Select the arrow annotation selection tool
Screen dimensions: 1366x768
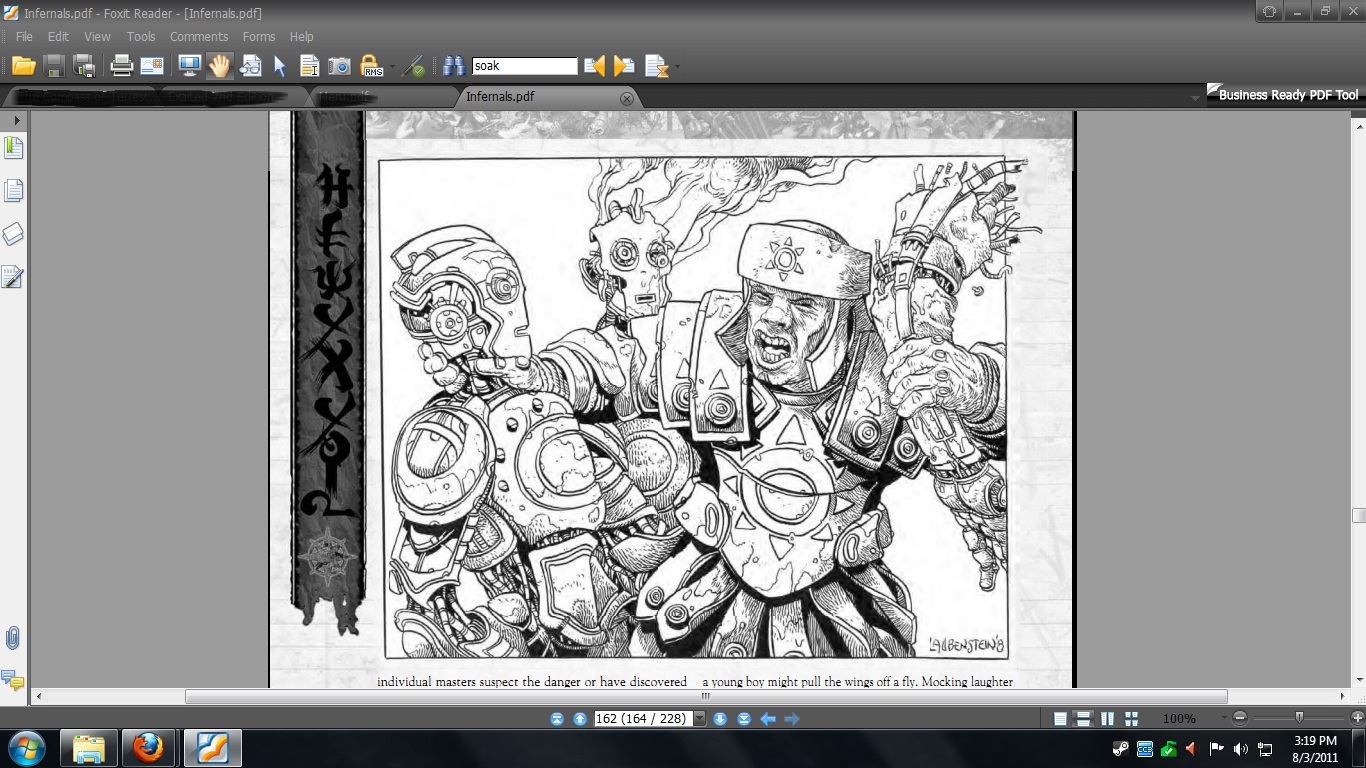pos(280,66)
